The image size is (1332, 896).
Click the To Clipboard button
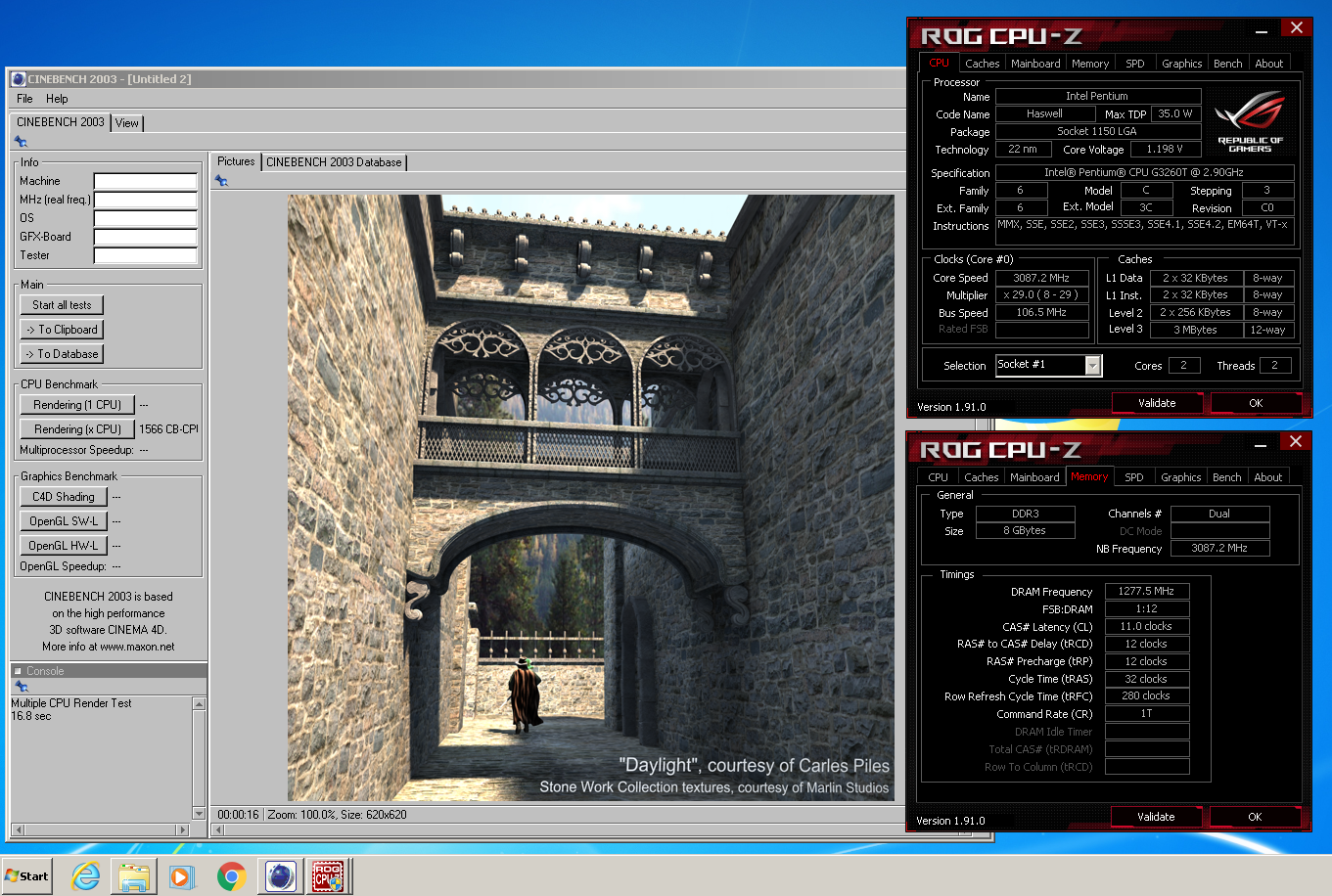tap(62, 330)
